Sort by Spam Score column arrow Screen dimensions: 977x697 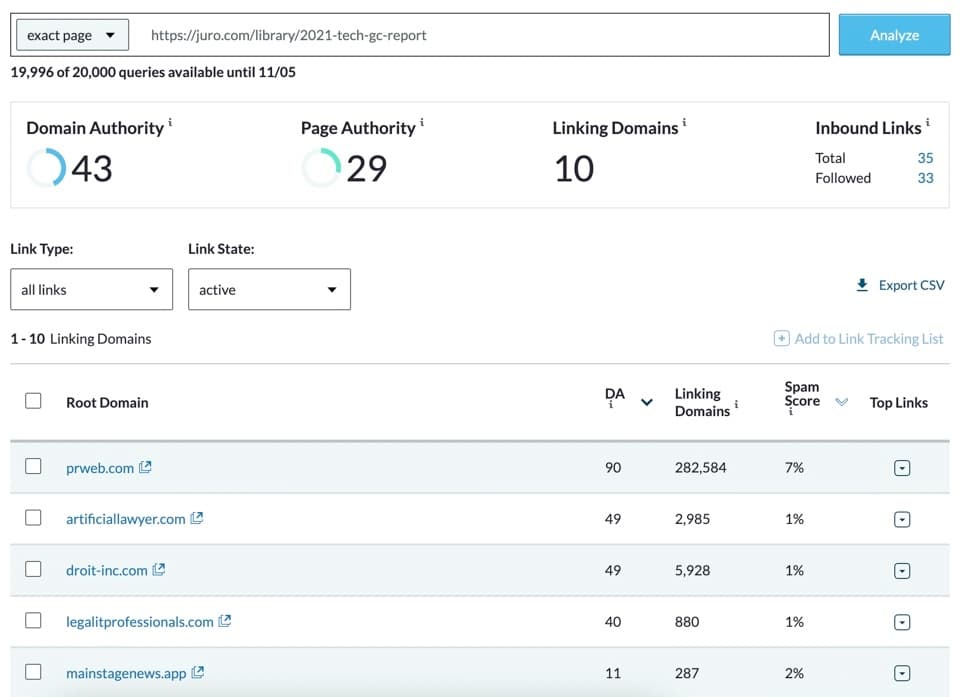pyautogui.click(x=841, y=402)
